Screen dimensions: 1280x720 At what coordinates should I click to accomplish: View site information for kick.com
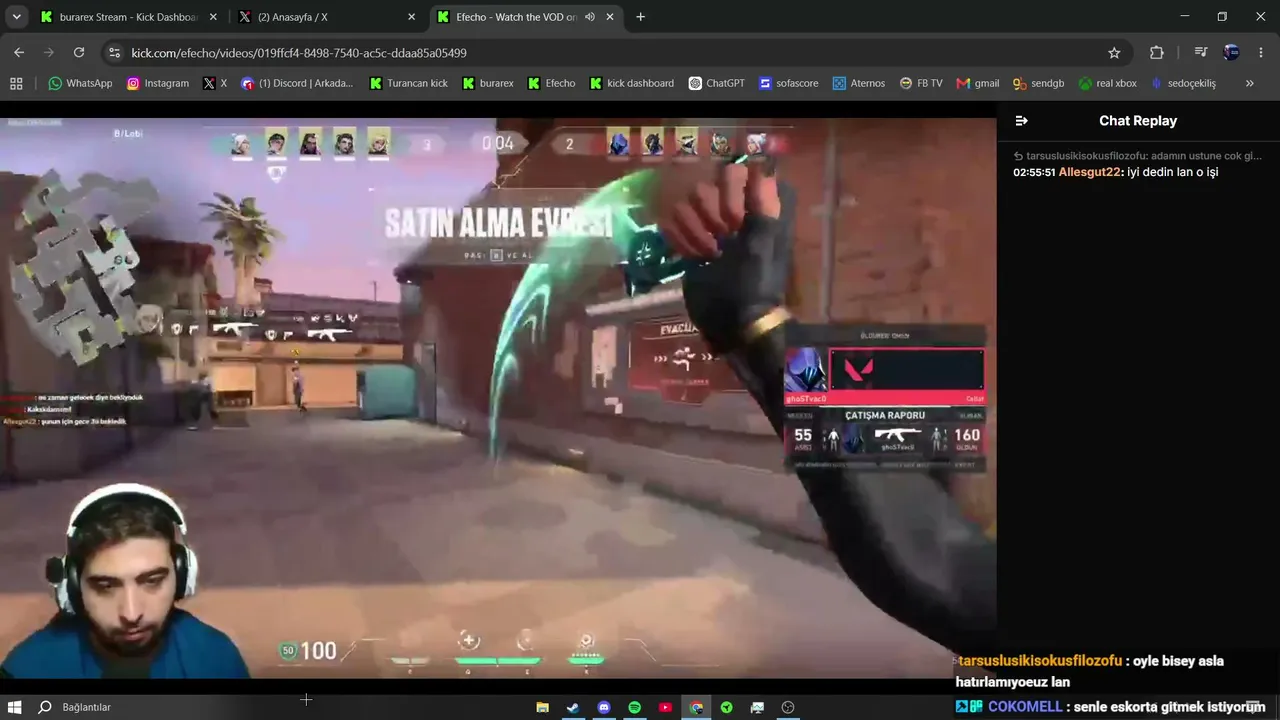pos(114,52)
